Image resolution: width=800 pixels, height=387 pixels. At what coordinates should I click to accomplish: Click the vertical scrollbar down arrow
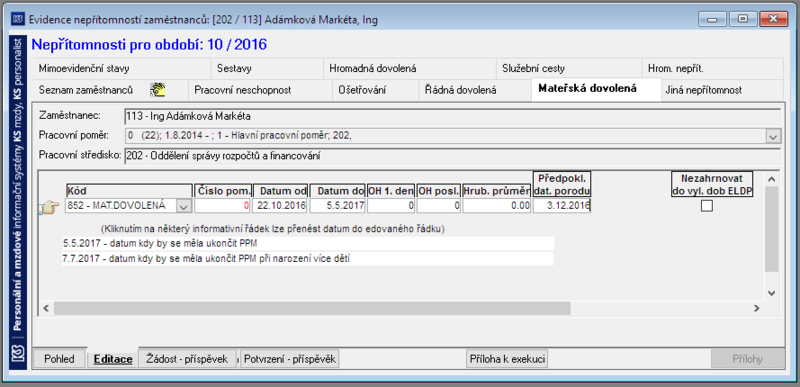tap(771, 293)
